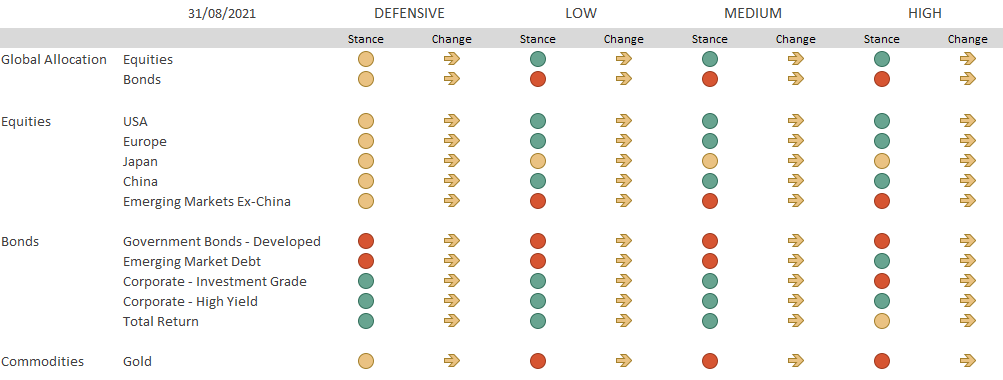Click the 31/08/2021 date cell
1003x380 pixels.
click(222, 14)
